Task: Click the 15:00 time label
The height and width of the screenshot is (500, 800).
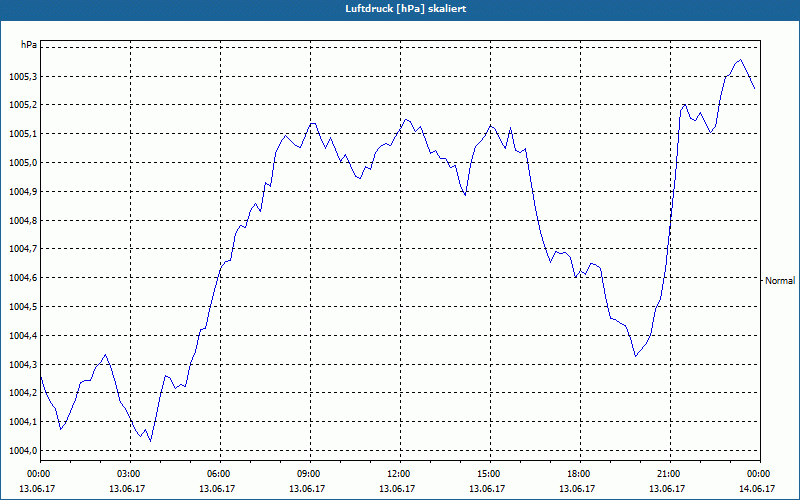Action: tap(490, 474)
